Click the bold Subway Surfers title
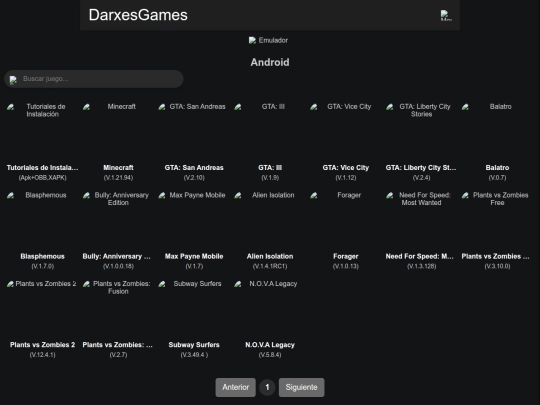 [194, 345]
